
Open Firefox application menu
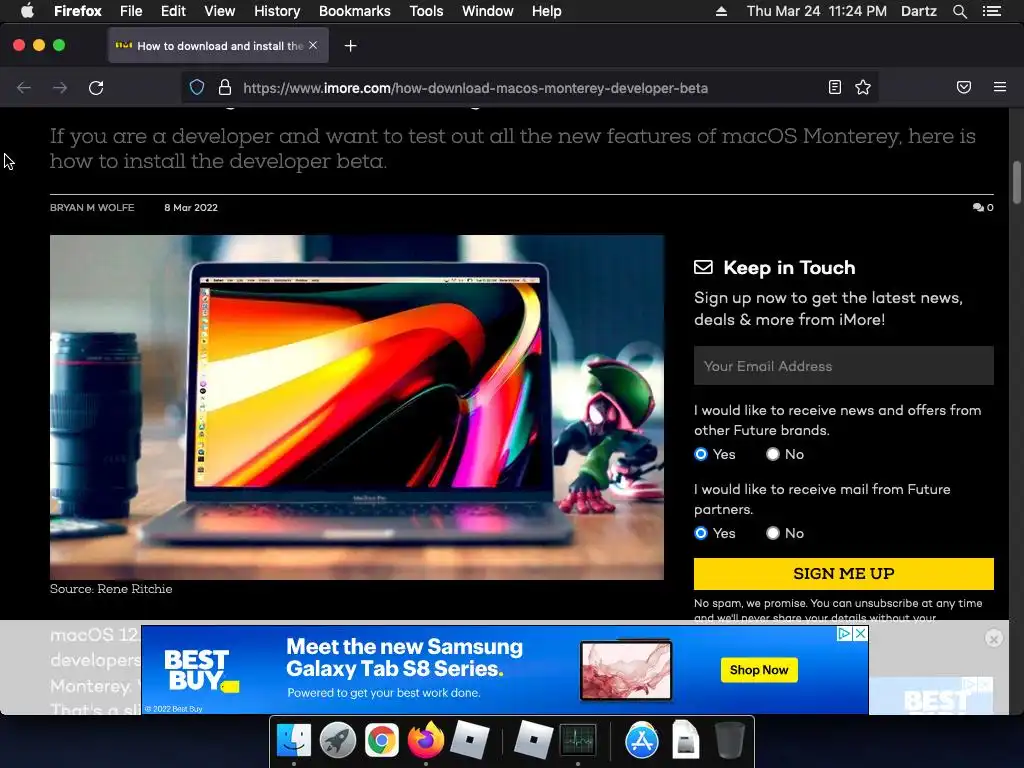coord(1000,87)
